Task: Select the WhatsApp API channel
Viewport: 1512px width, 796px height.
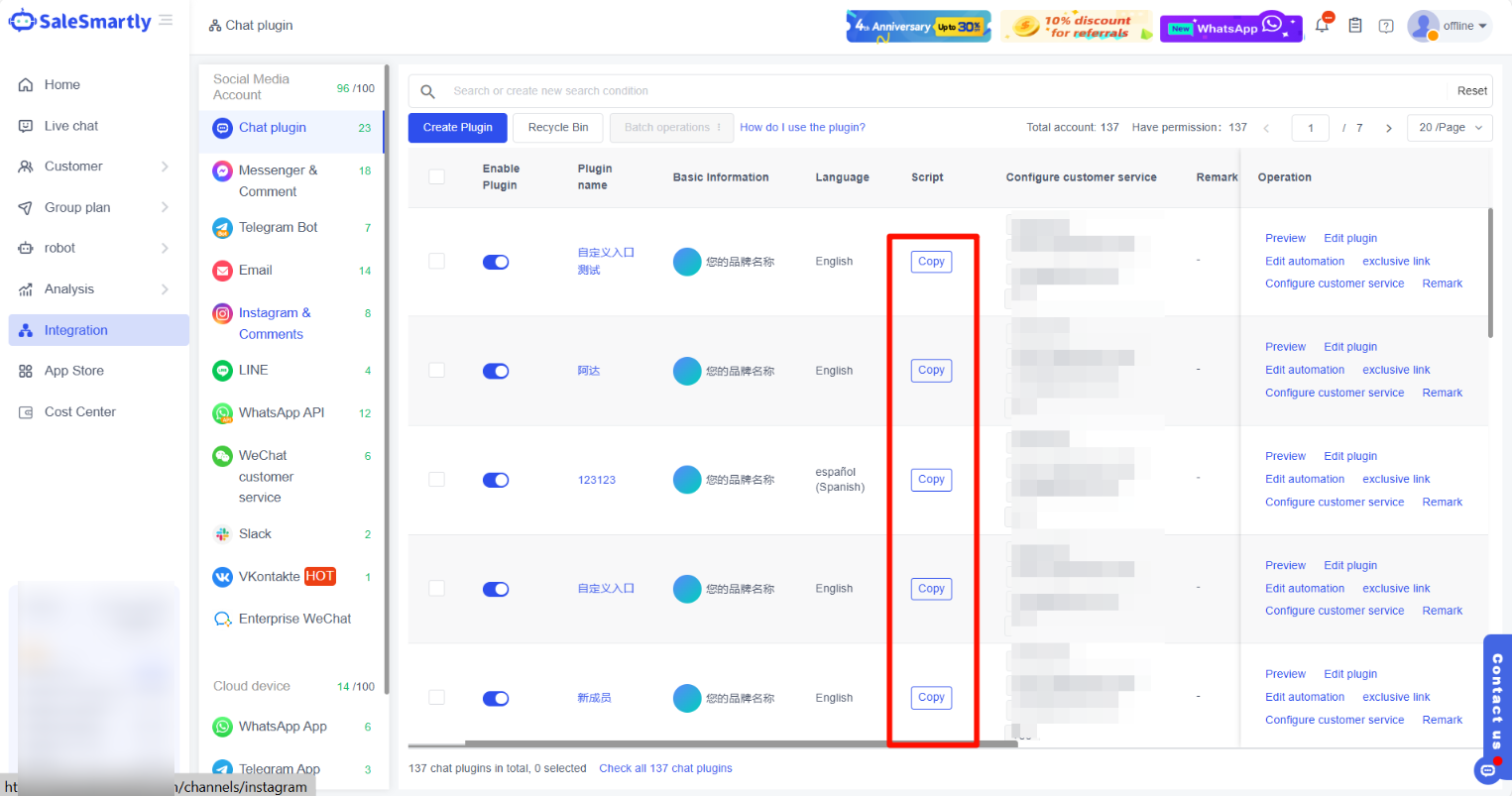Action: coord(281,412)
